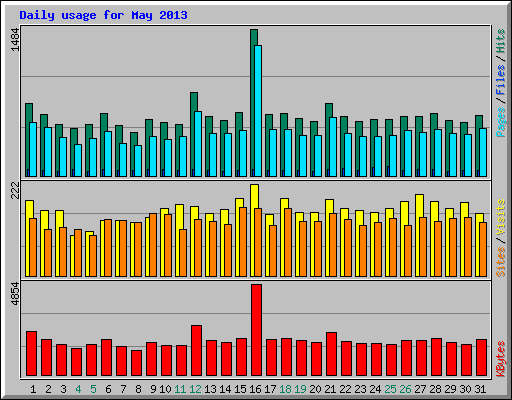
Task: Click day 21 on the x-axis
Action: (330, 389)
